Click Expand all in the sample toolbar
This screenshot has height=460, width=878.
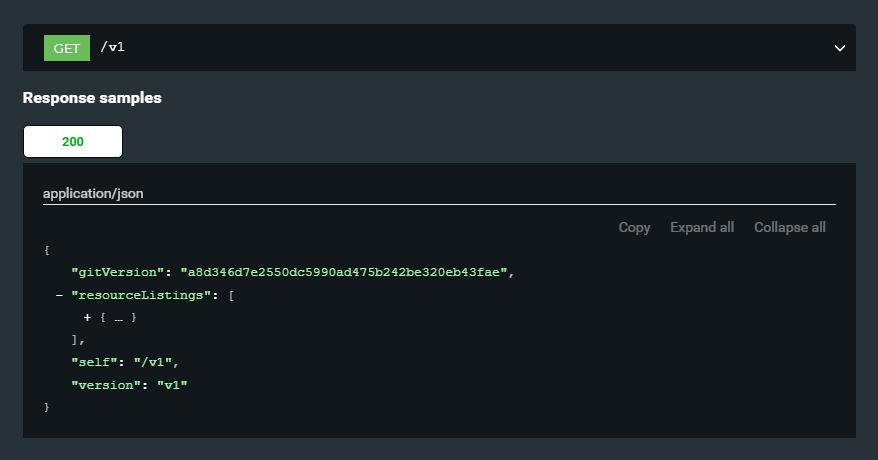tap(702, 227)
